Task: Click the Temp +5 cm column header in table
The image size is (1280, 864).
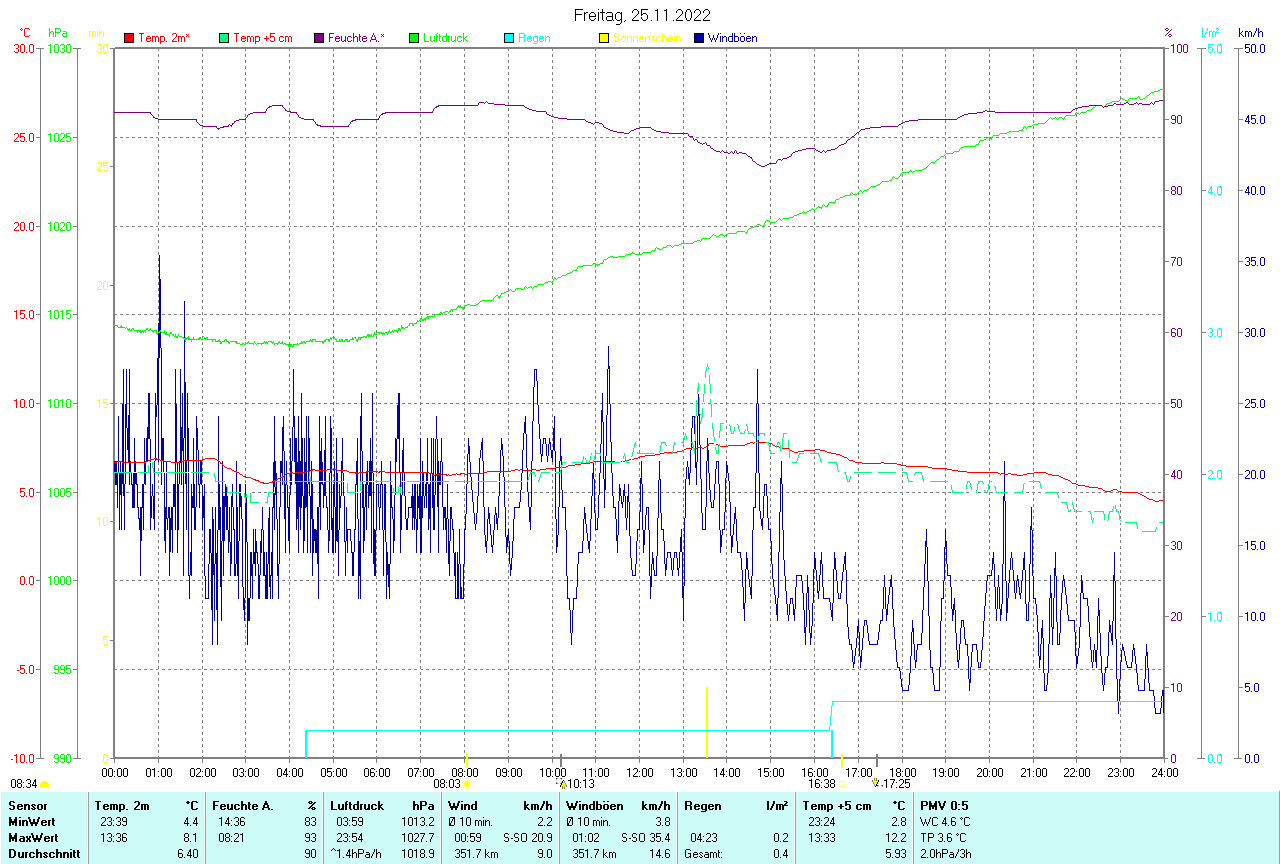Action: click(837, 806)
